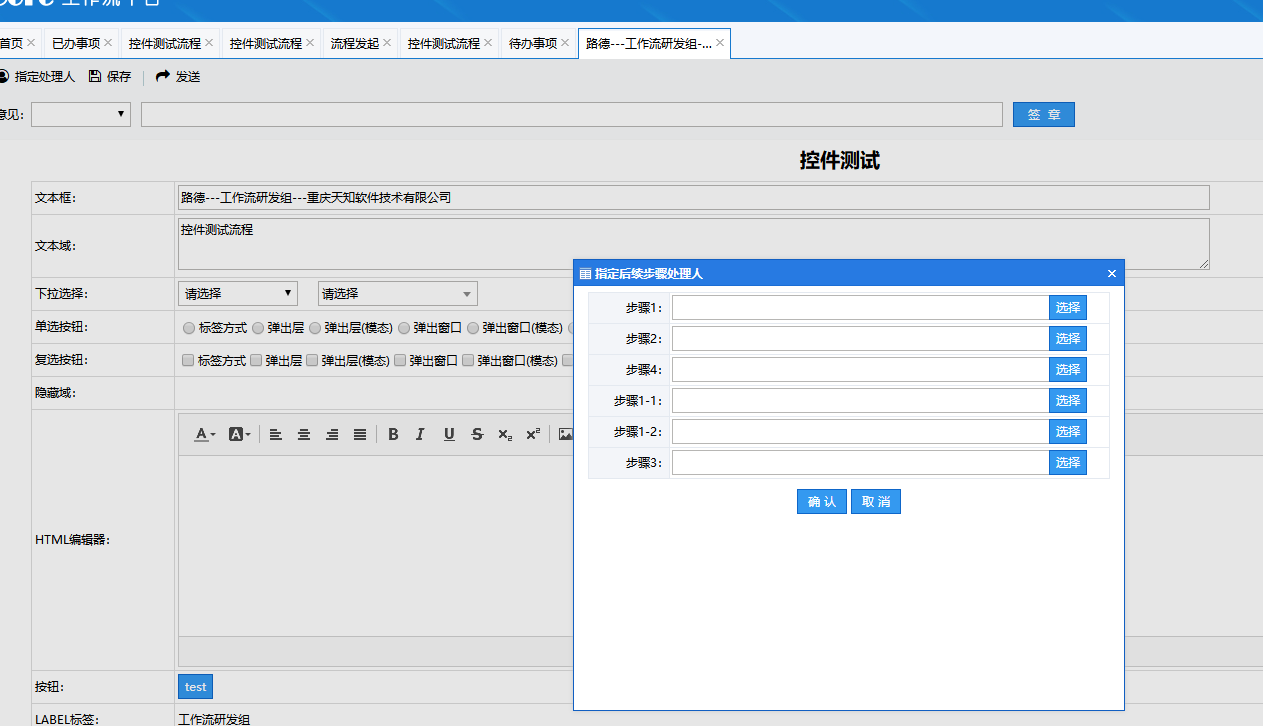Click 选择 for 步骤1
Viewport: 1263px width, 726px height.
1068,308
